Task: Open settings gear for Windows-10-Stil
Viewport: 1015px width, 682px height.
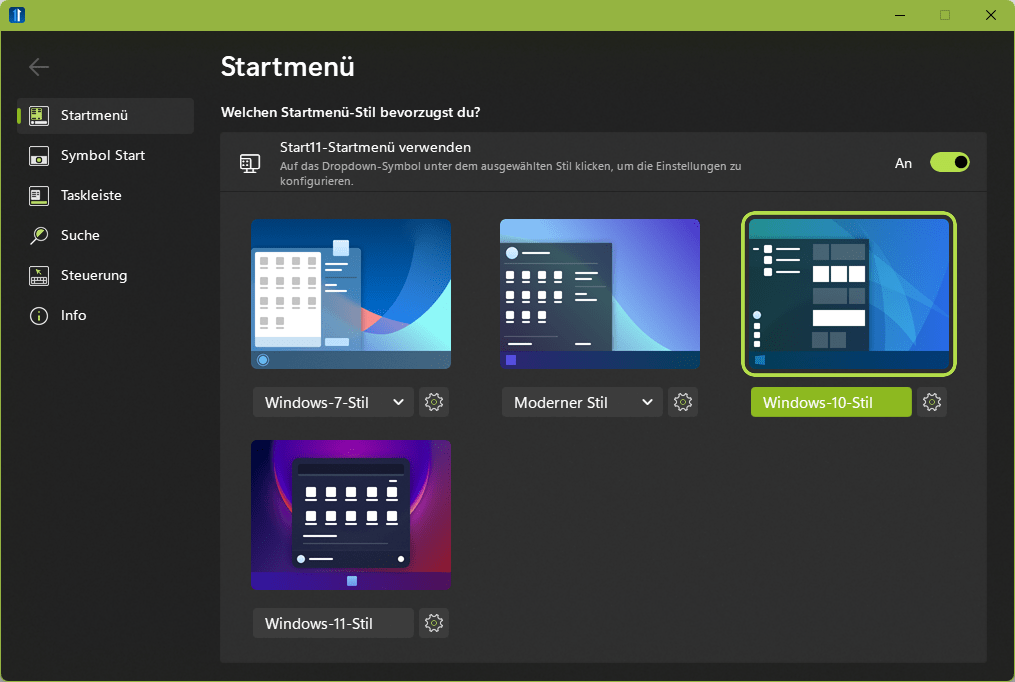Action: [931, 402]
